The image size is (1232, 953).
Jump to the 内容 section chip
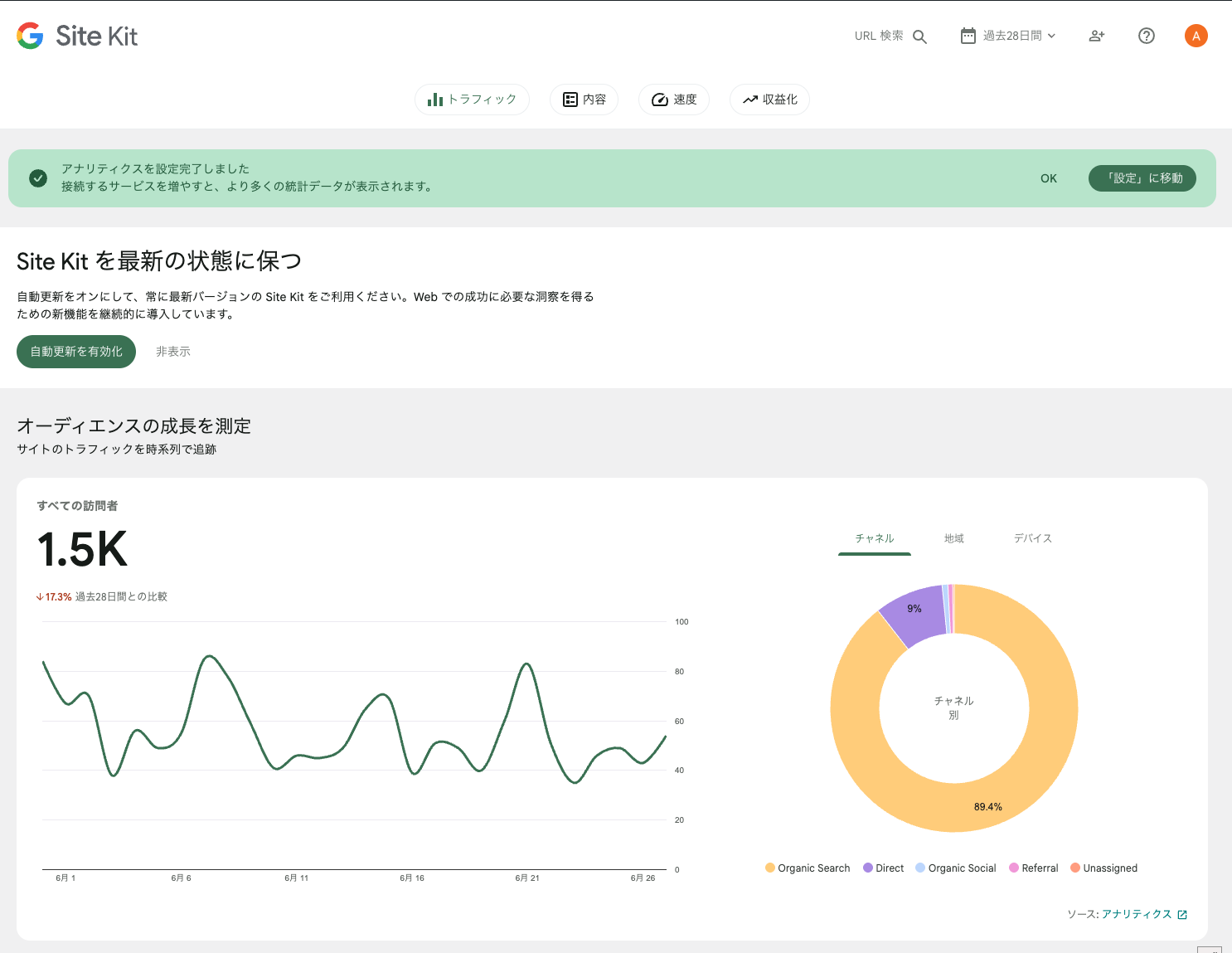(x=584, y=100)
